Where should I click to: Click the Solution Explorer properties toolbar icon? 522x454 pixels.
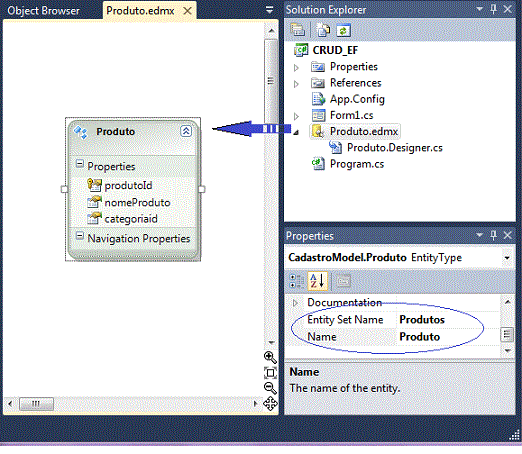(297, 30)
